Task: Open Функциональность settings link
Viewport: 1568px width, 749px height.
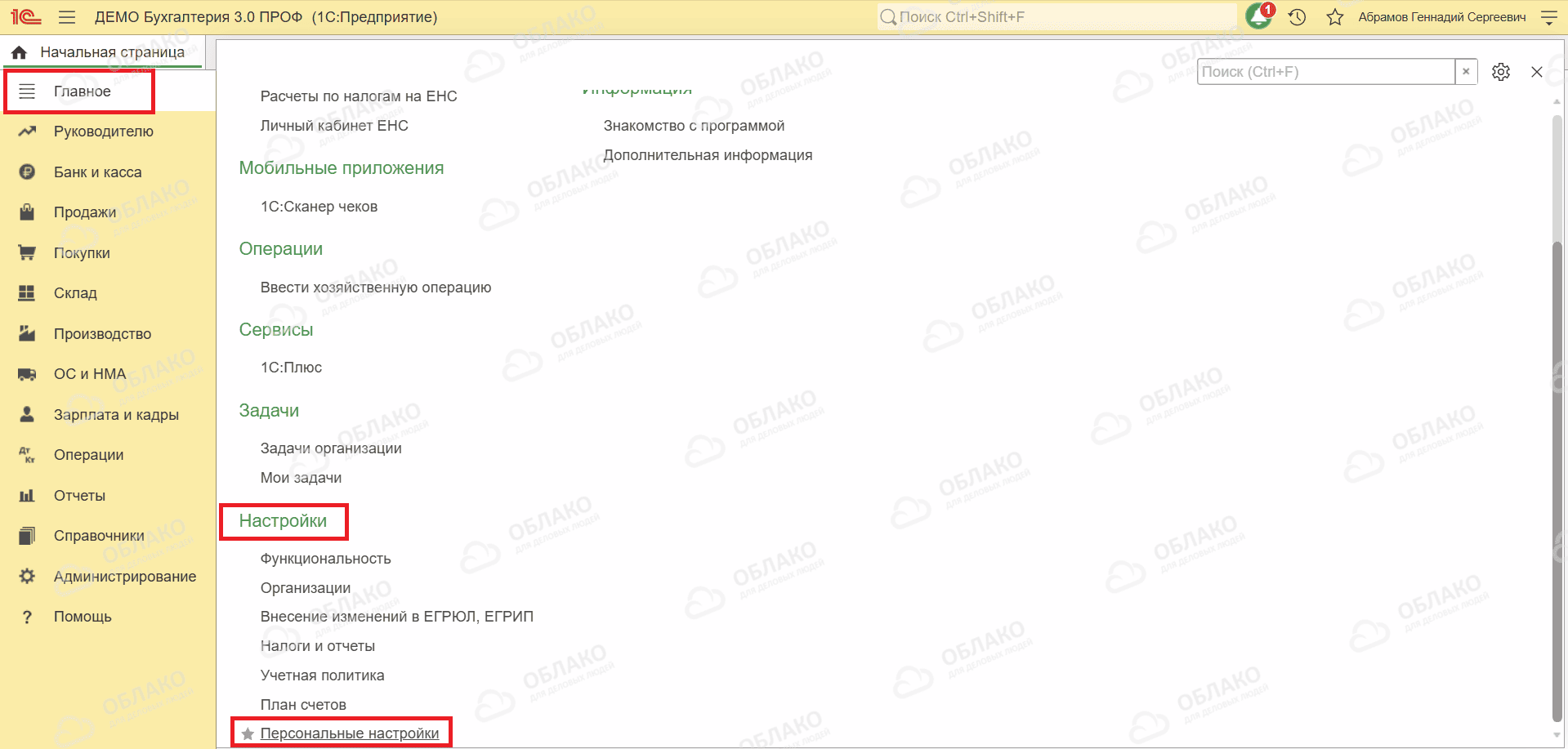Action: 325,559
